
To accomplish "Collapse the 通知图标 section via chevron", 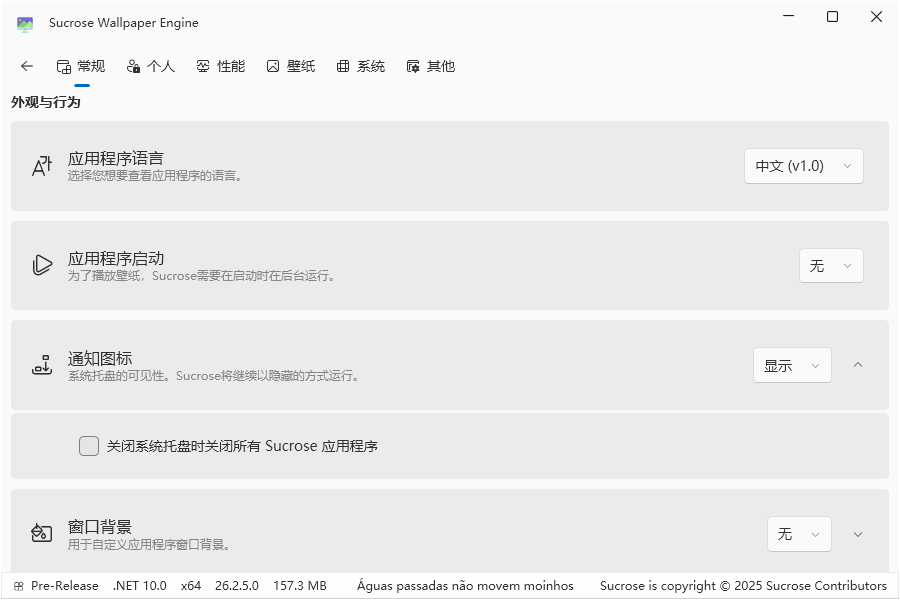I will click(x=858, y=365).
